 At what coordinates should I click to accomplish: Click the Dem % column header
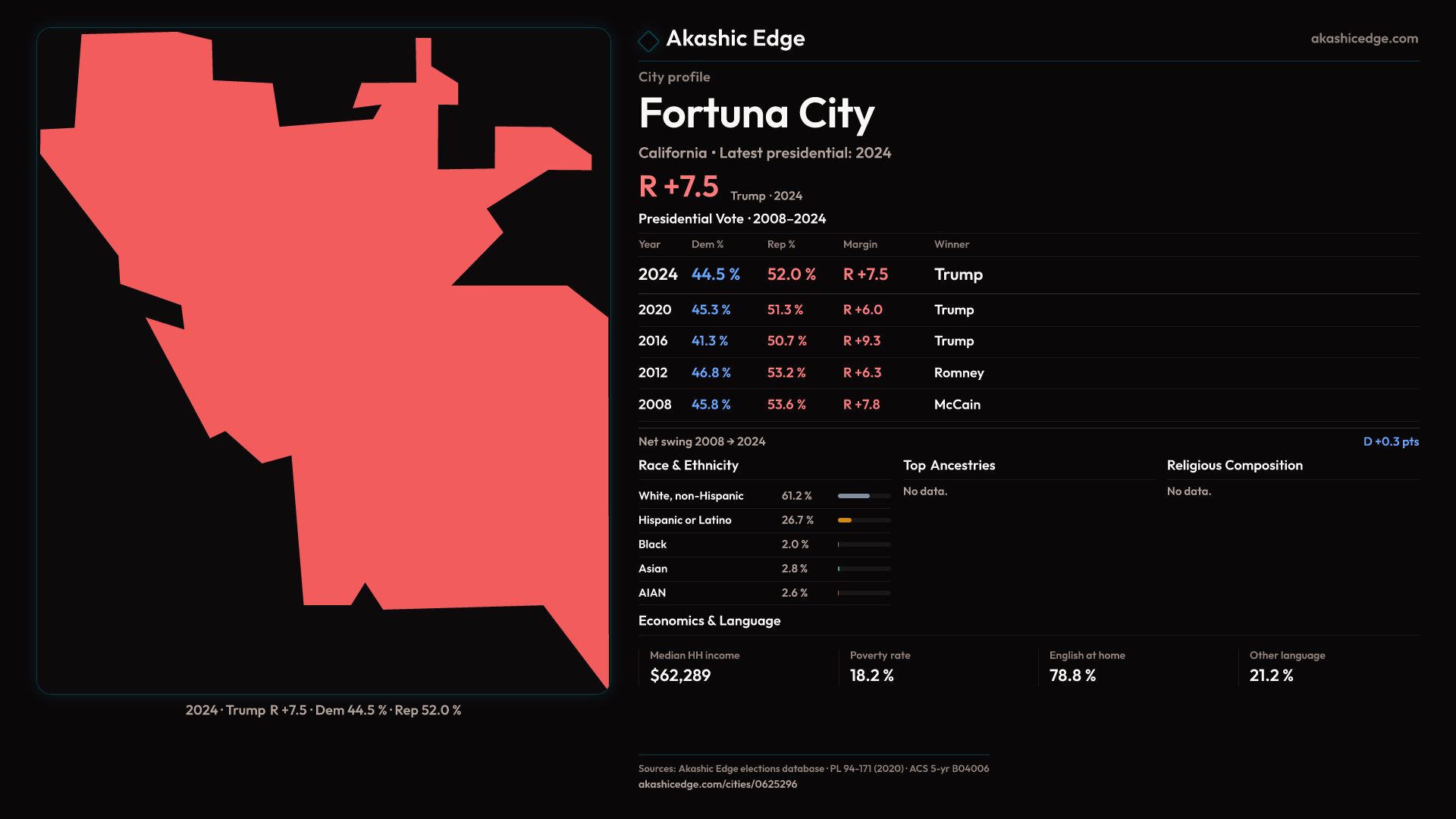coord(707,244)
